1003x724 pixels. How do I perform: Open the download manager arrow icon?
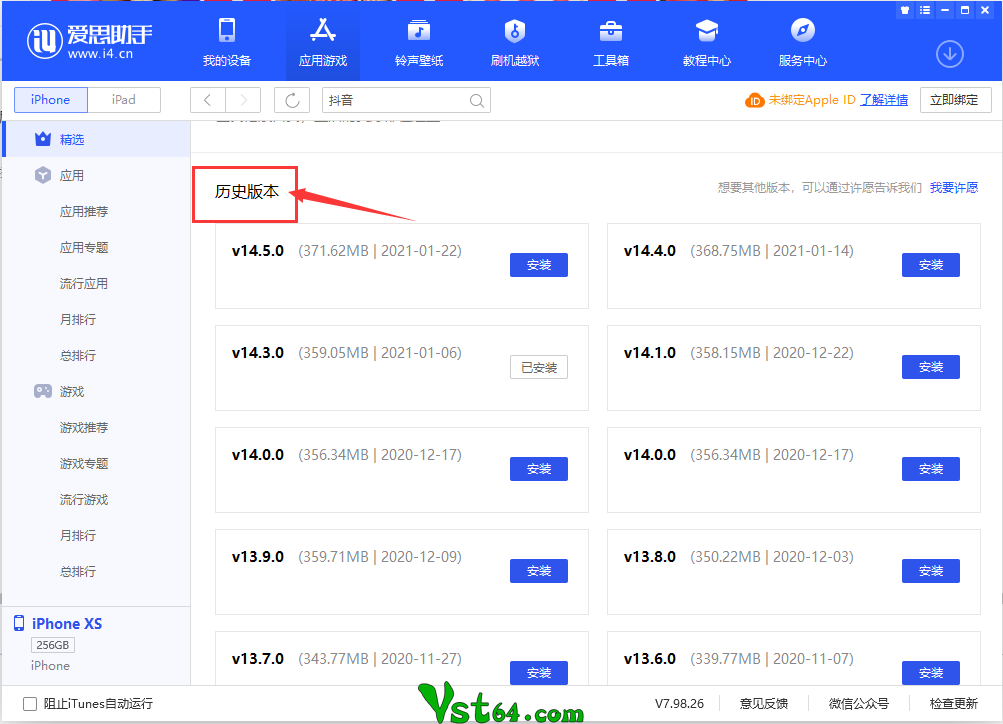[x=950, y=54]
